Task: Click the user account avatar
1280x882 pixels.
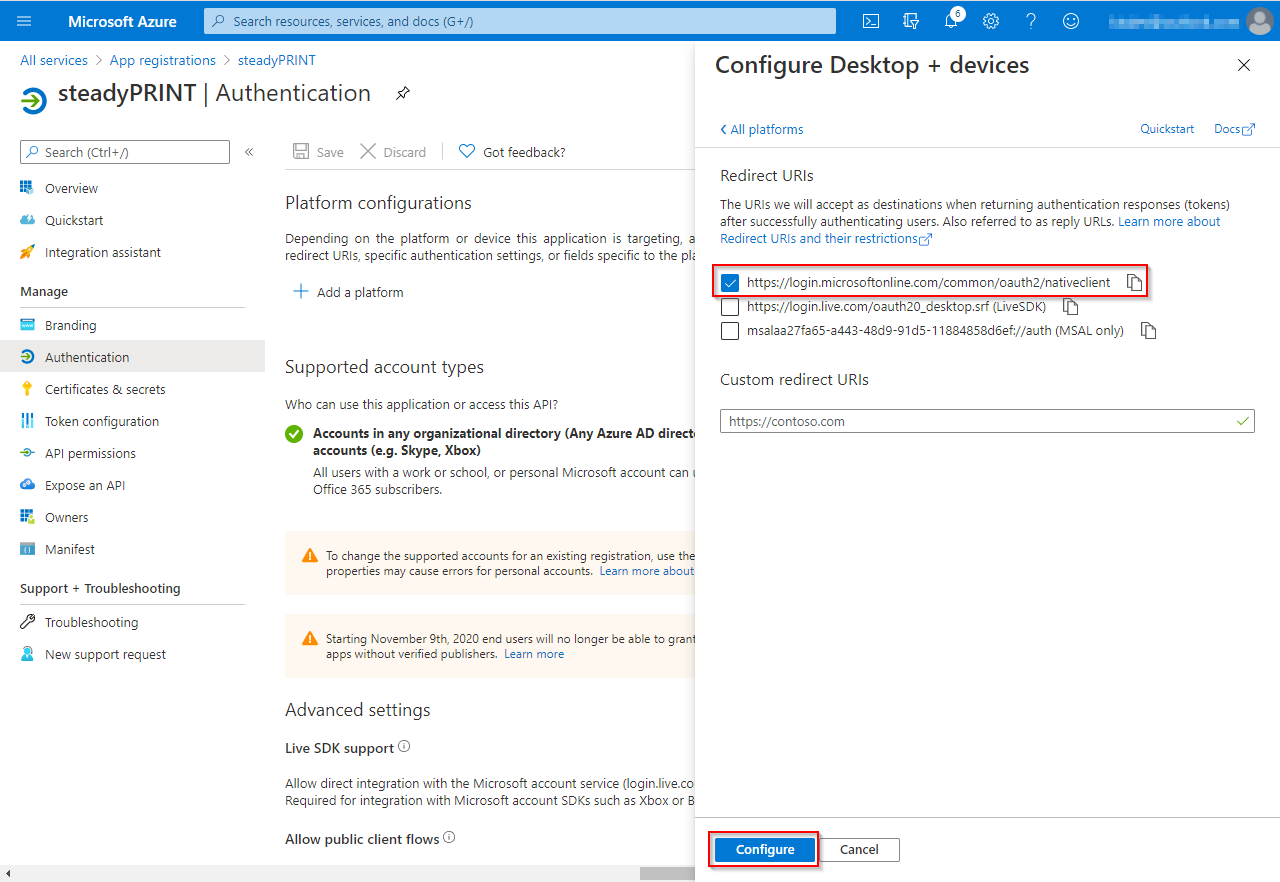Action: [x=1260, y=21]
